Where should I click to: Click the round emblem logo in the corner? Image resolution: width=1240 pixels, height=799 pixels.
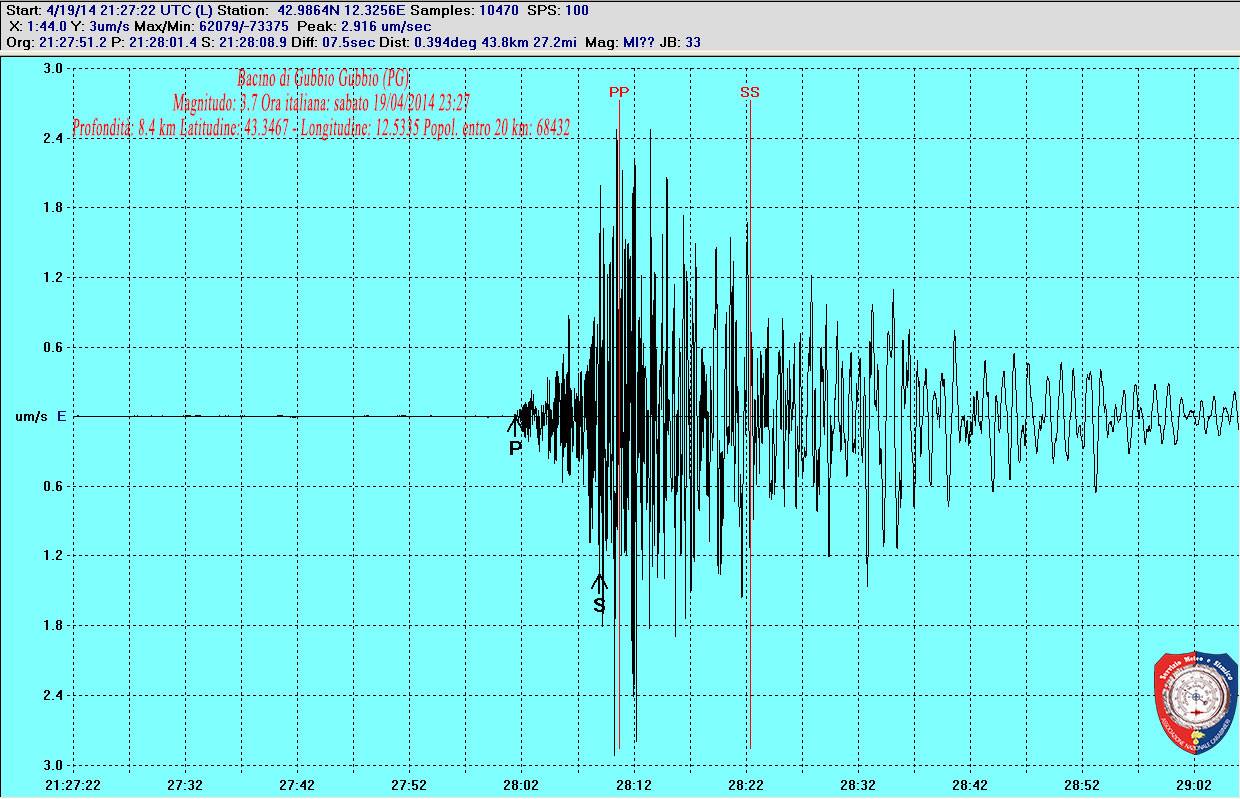coord(1194,702)
